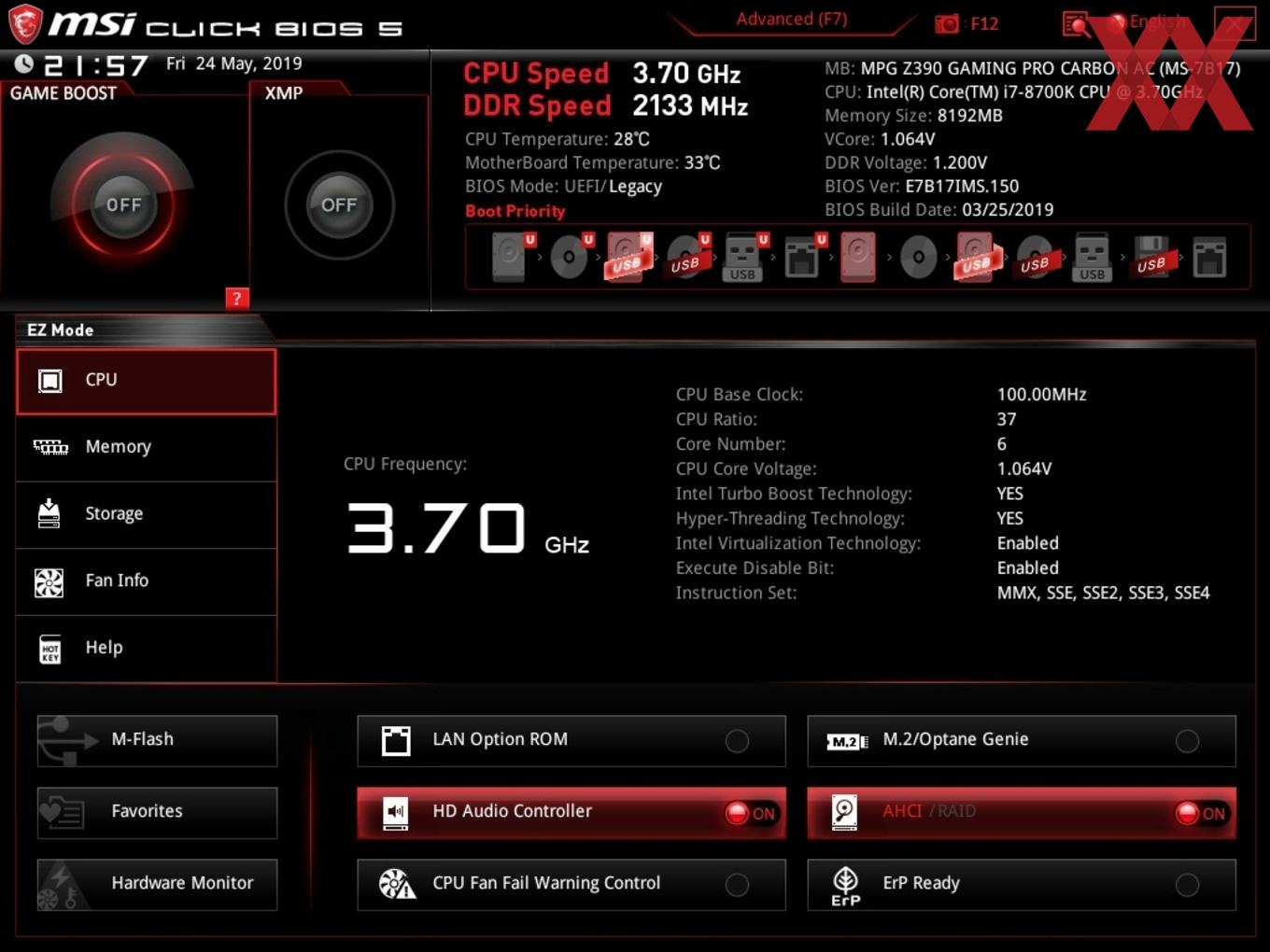1270x952 pixels.
Task: Open the red question mark help below Game Boost
Action: click(x=237, y=298)
